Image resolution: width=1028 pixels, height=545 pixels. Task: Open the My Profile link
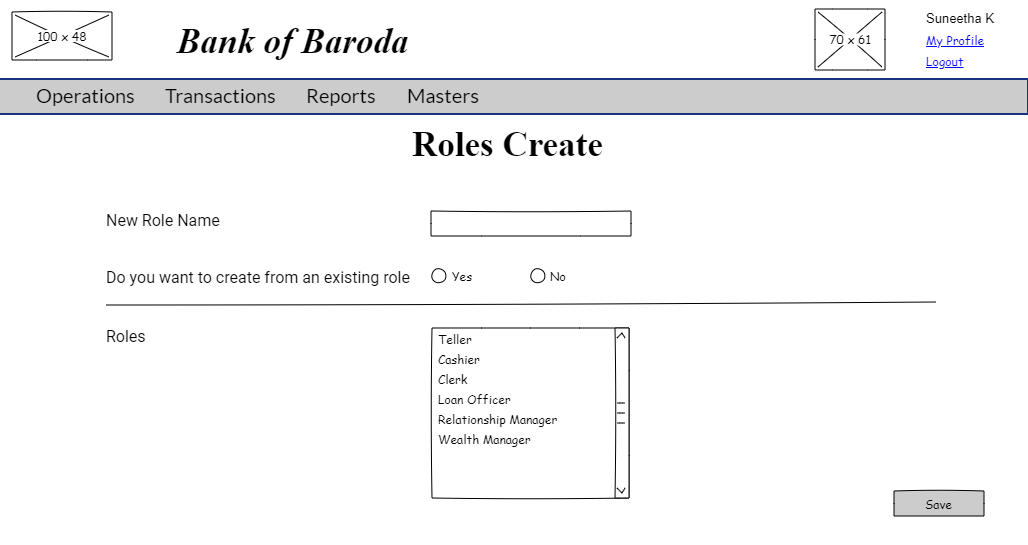pos(954,41)
